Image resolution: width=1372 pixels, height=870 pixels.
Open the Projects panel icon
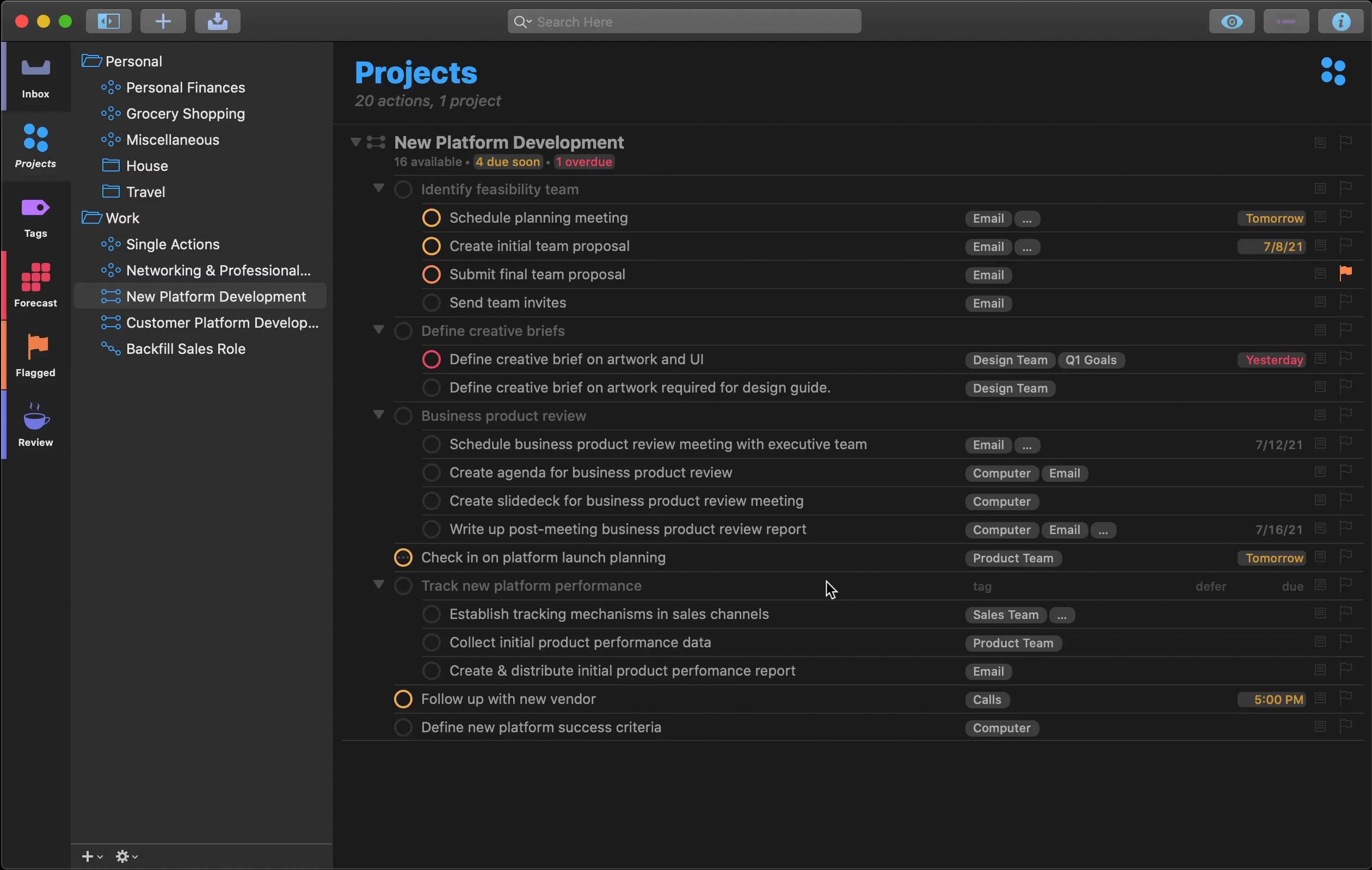[x=35, y=144]
